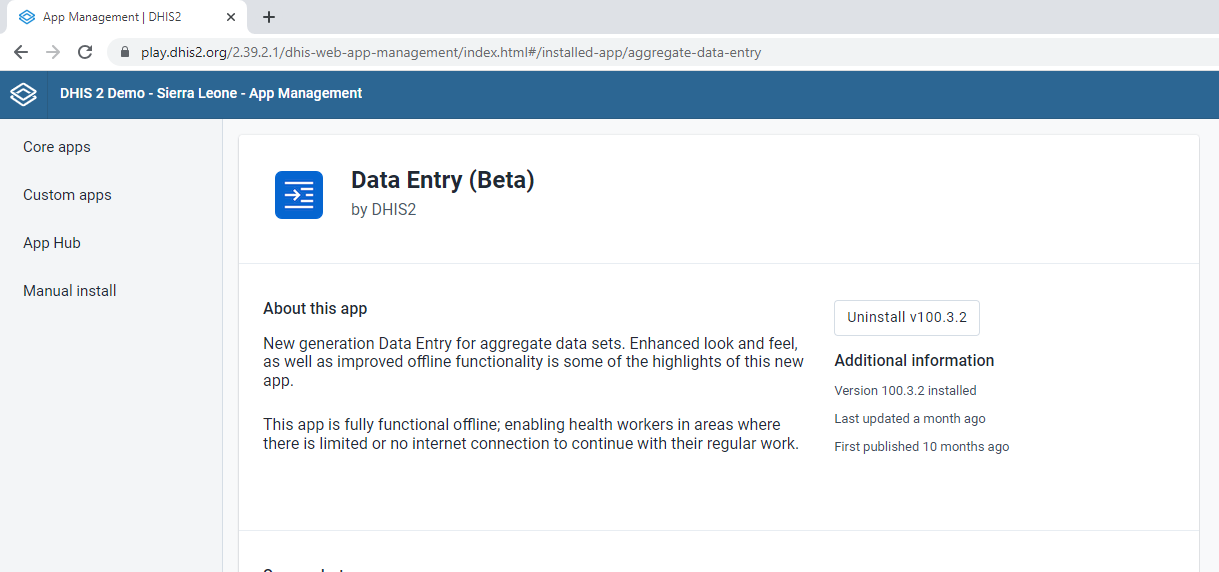Click 'Additional information' heading

point(914,361)
